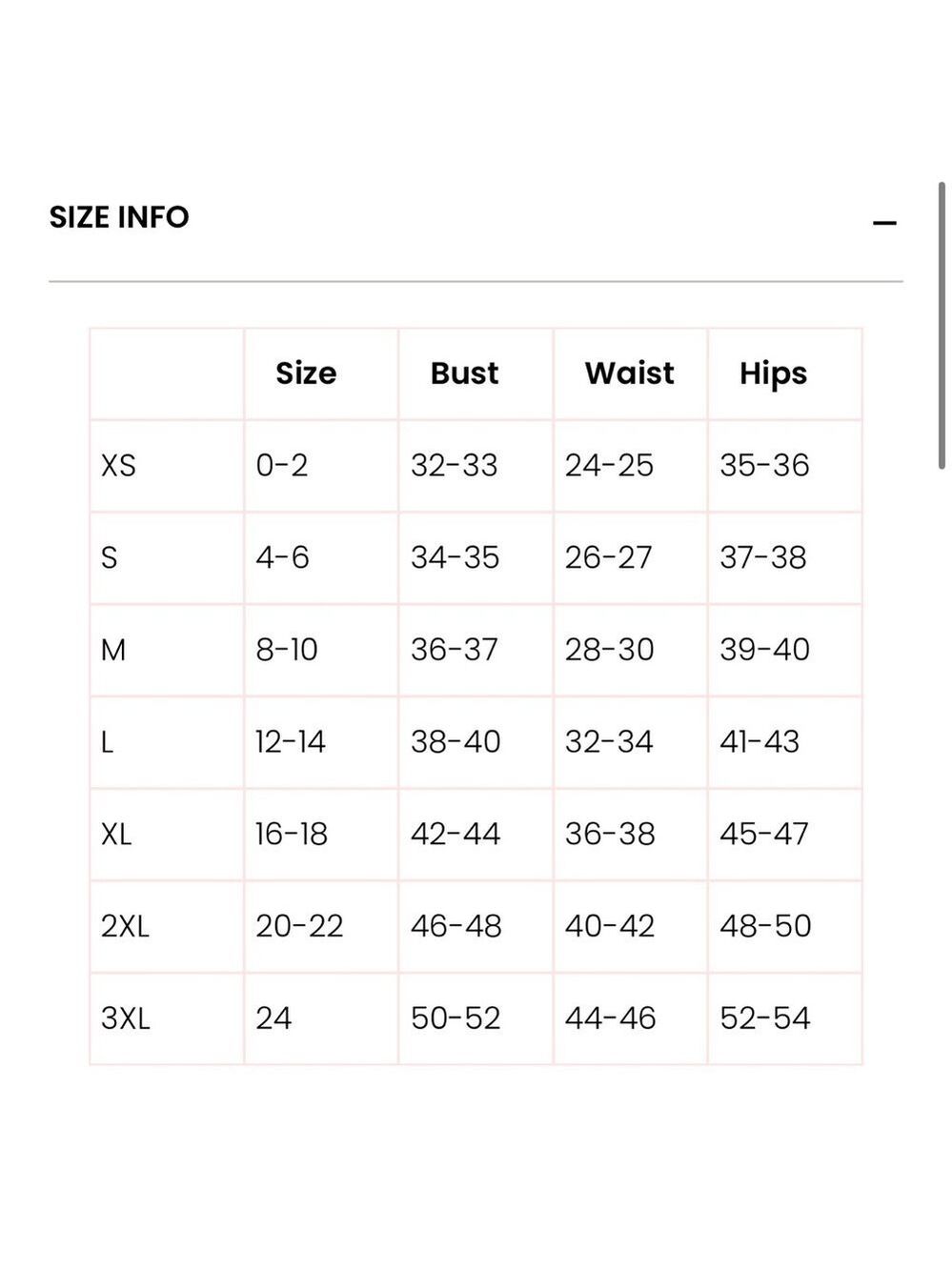This screenshot has height=1270, width=952.
Task: Select the Waist column header
Action: tap(629, 373)
